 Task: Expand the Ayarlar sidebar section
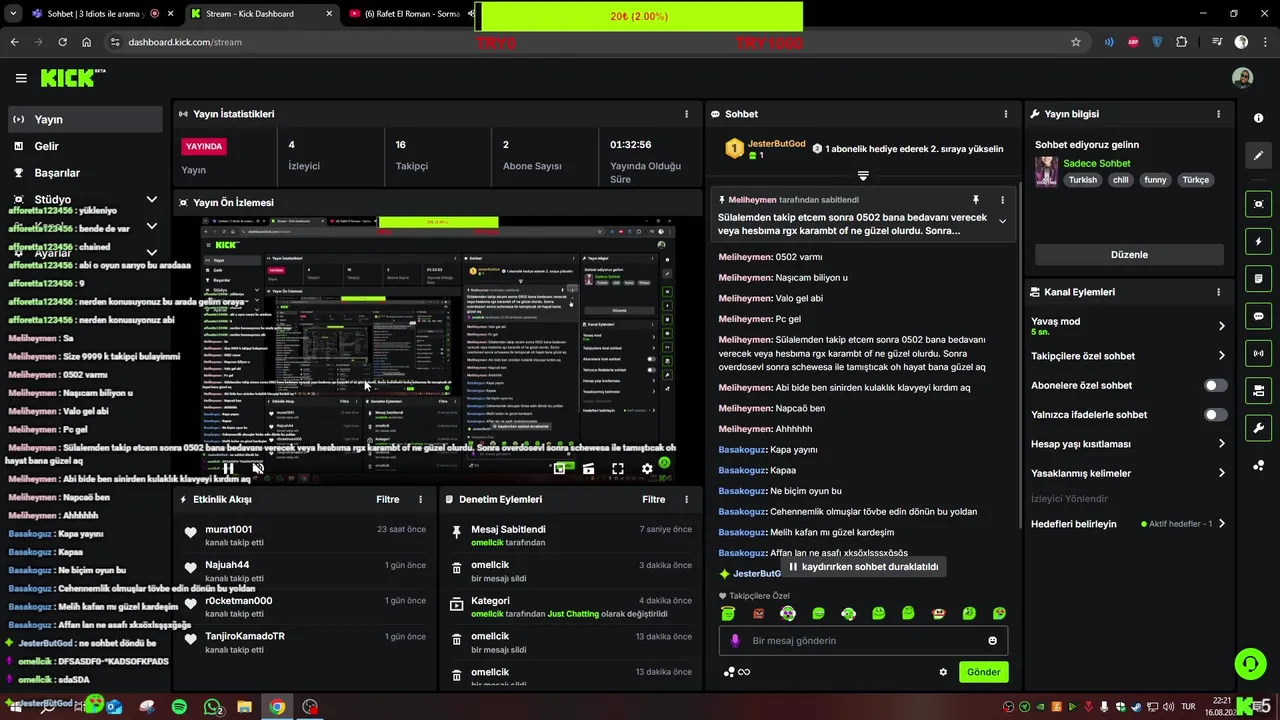[x=152, y=253]
